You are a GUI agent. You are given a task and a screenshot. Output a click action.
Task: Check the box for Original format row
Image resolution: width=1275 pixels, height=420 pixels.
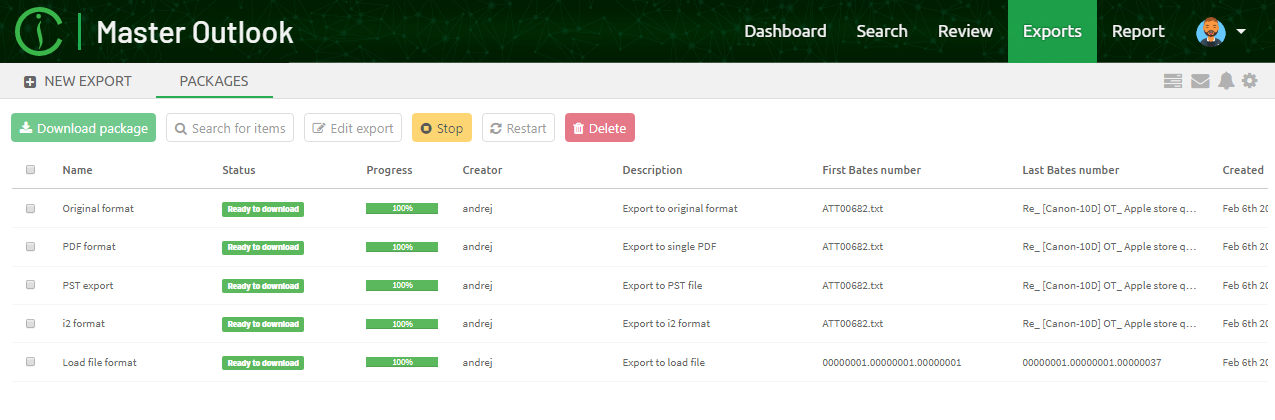[x=30, y=209]
